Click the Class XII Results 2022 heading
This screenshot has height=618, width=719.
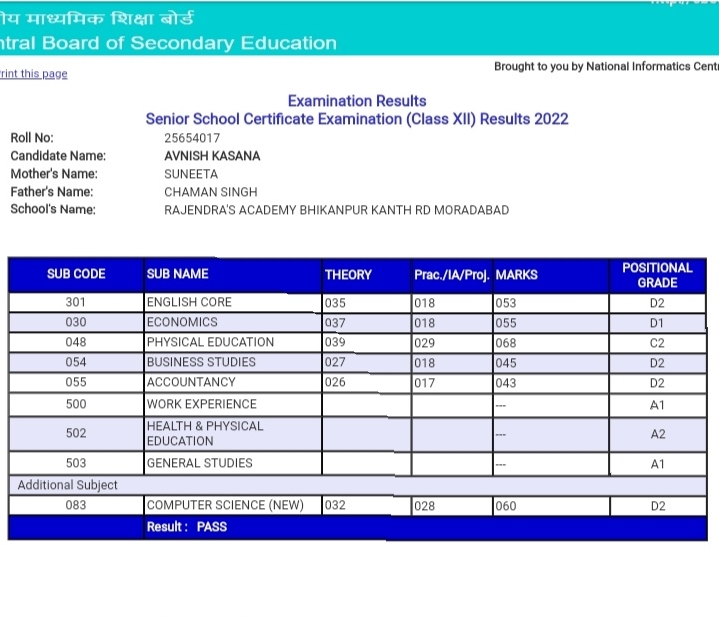(357, 119)
